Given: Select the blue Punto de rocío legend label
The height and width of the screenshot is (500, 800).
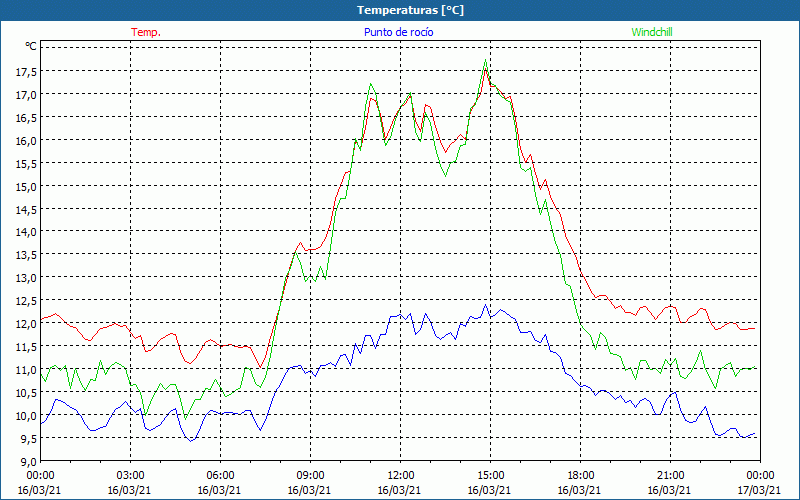Looking at the screenshot, I should click(x=398, y=32).
